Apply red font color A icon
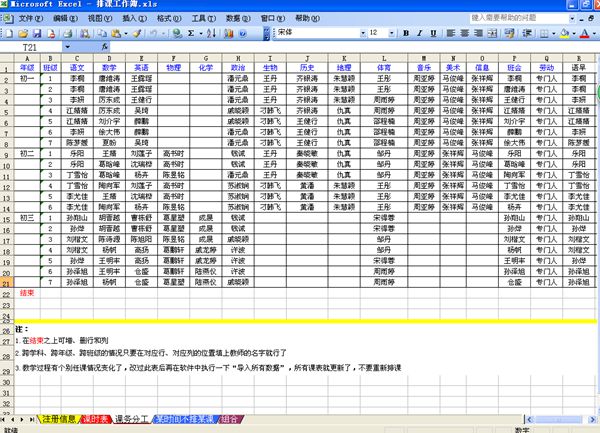This screenshot has width=600, height=433. [x=584, y=34]
